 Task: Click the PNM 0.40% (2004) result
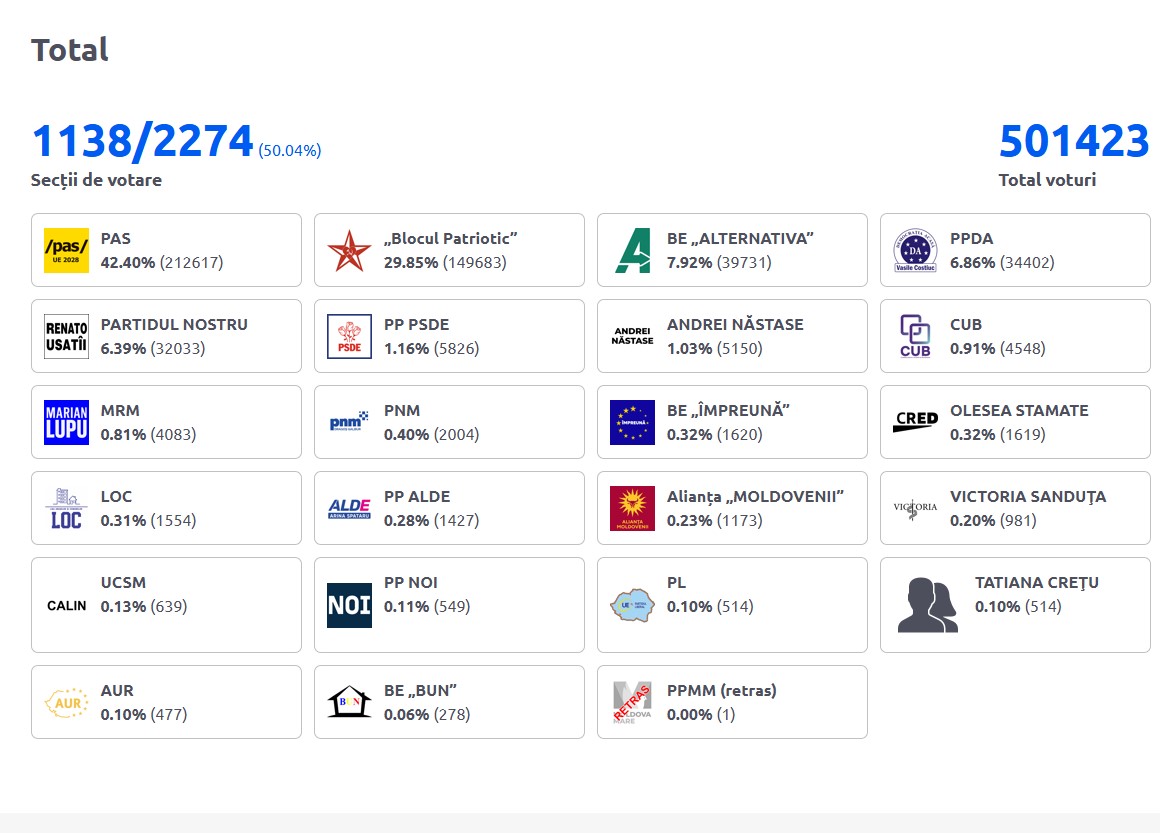click(431, 434)
